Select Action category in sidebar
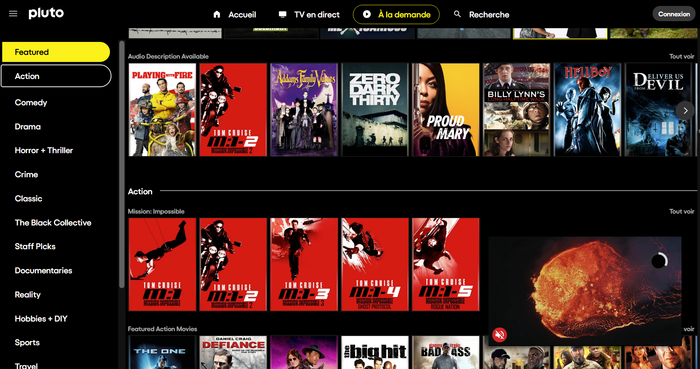Image resolution: width=700 pixels, height=369 pixels. (56, 76)
